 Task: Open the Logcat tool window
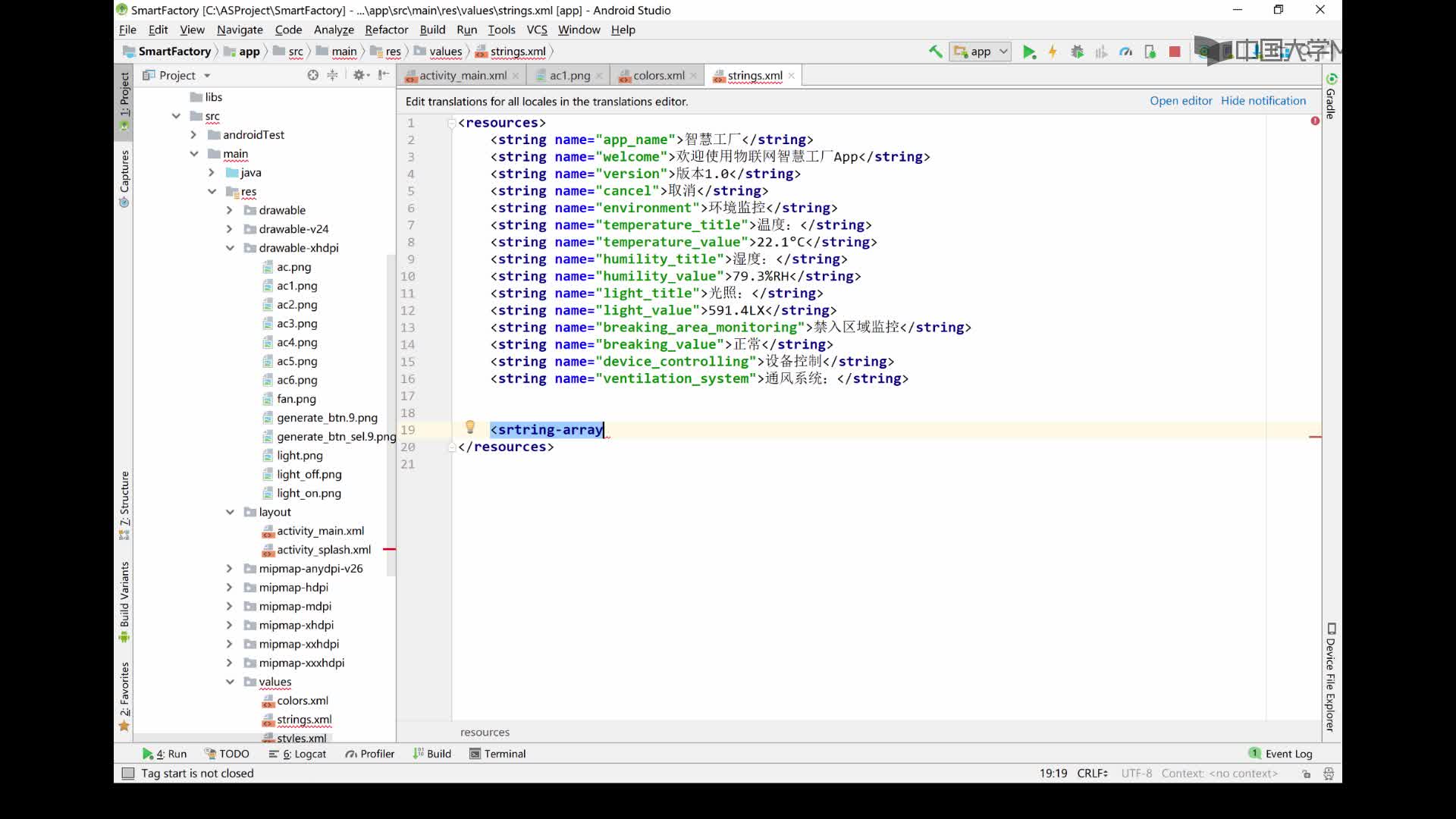297,754
